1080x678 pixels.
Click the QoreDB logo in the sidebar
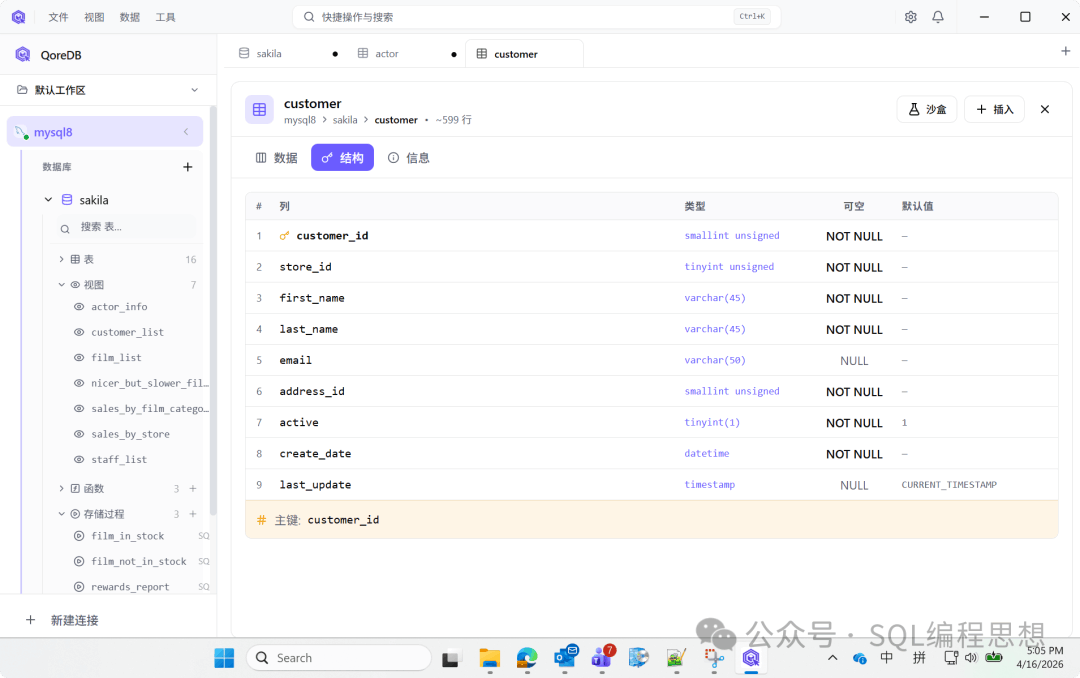[x=23, y=55]
